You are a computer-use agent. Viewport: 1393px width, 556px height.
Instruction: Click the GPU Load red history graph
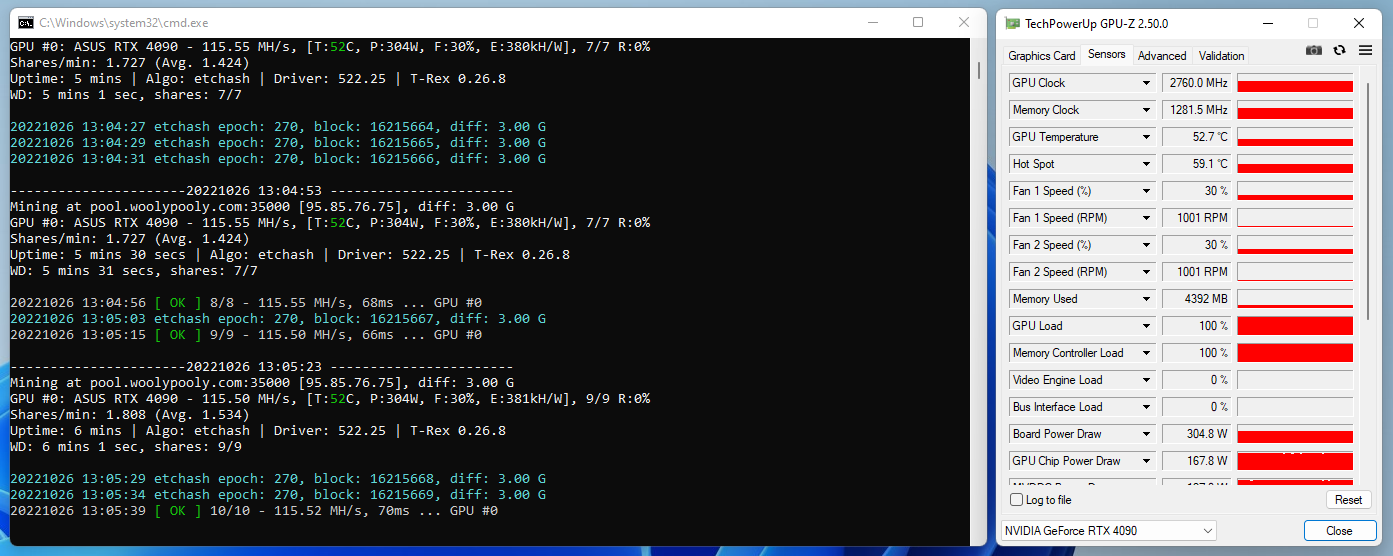(1295, 326)
